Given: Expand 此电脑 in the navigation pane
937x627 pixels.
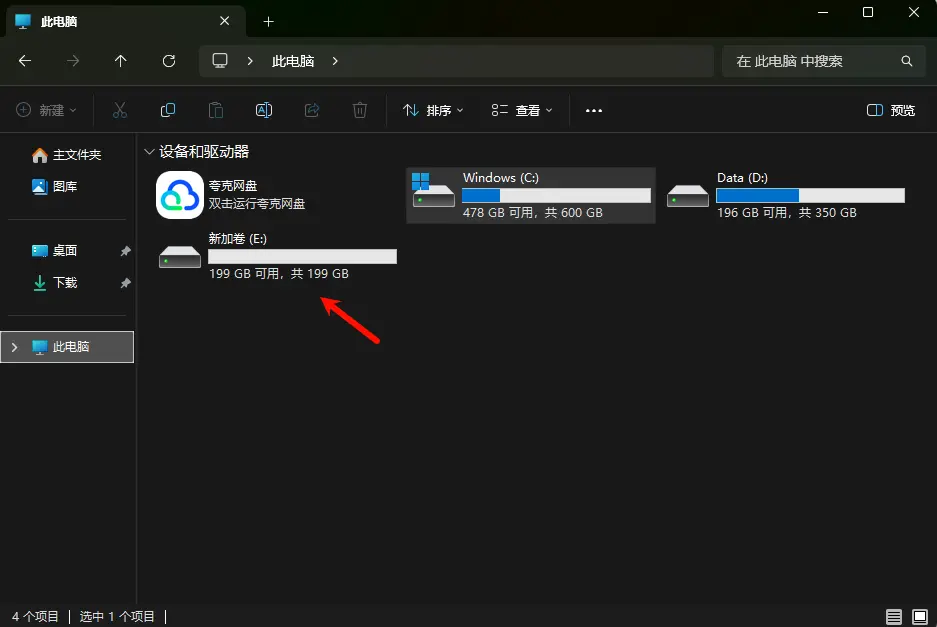Looking at the screenshot, I should pos(13,347).
